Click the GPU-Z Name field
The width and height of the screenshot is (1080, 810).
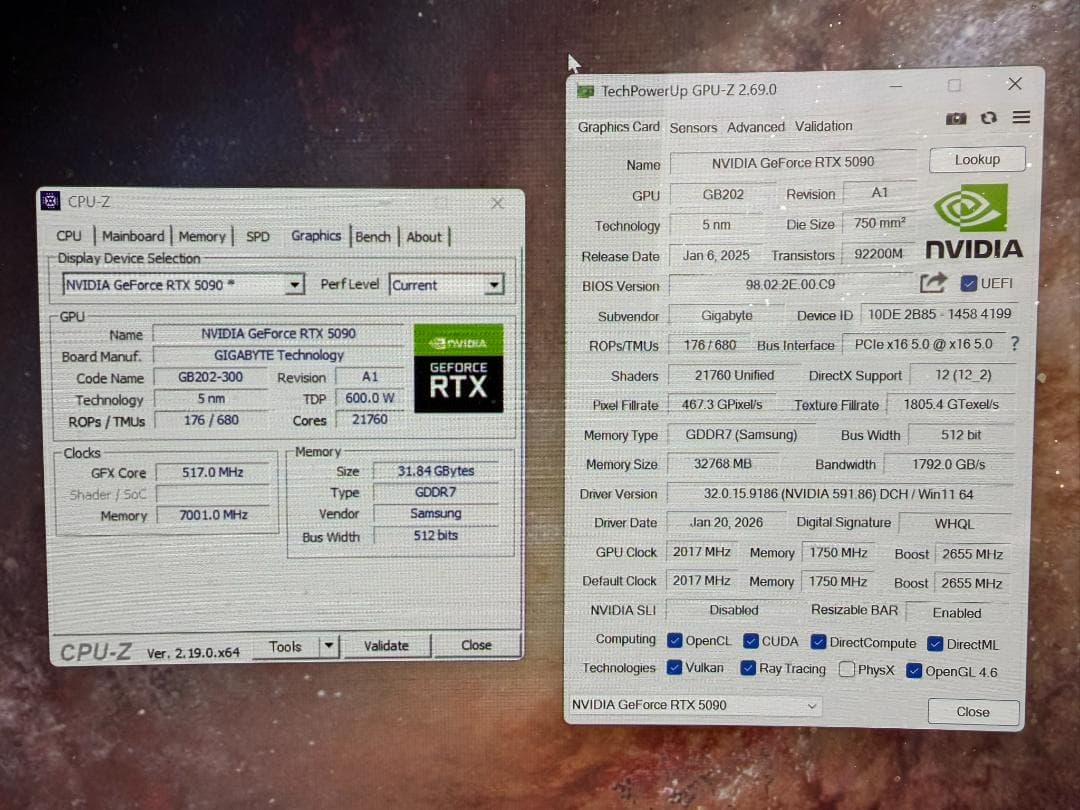[793, 163]
